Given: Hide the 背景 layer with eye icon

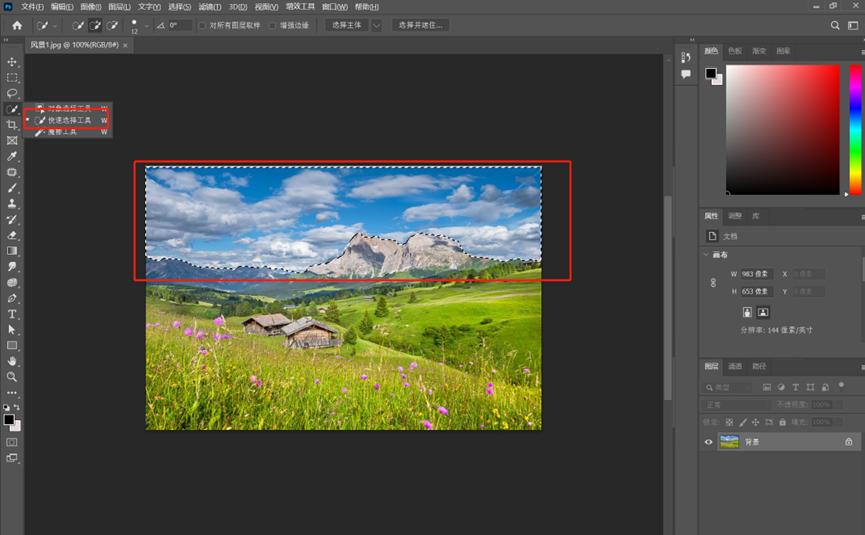Looking at the screenshot, I should [708, 442].
